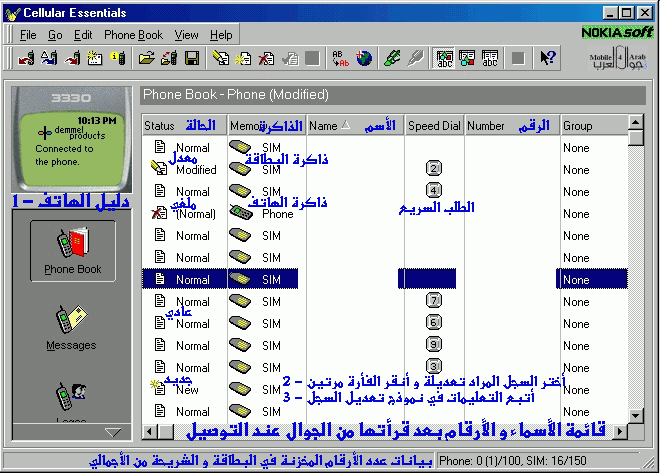
Task: Sort by the Name column header
Action: (x=355, y=125)
